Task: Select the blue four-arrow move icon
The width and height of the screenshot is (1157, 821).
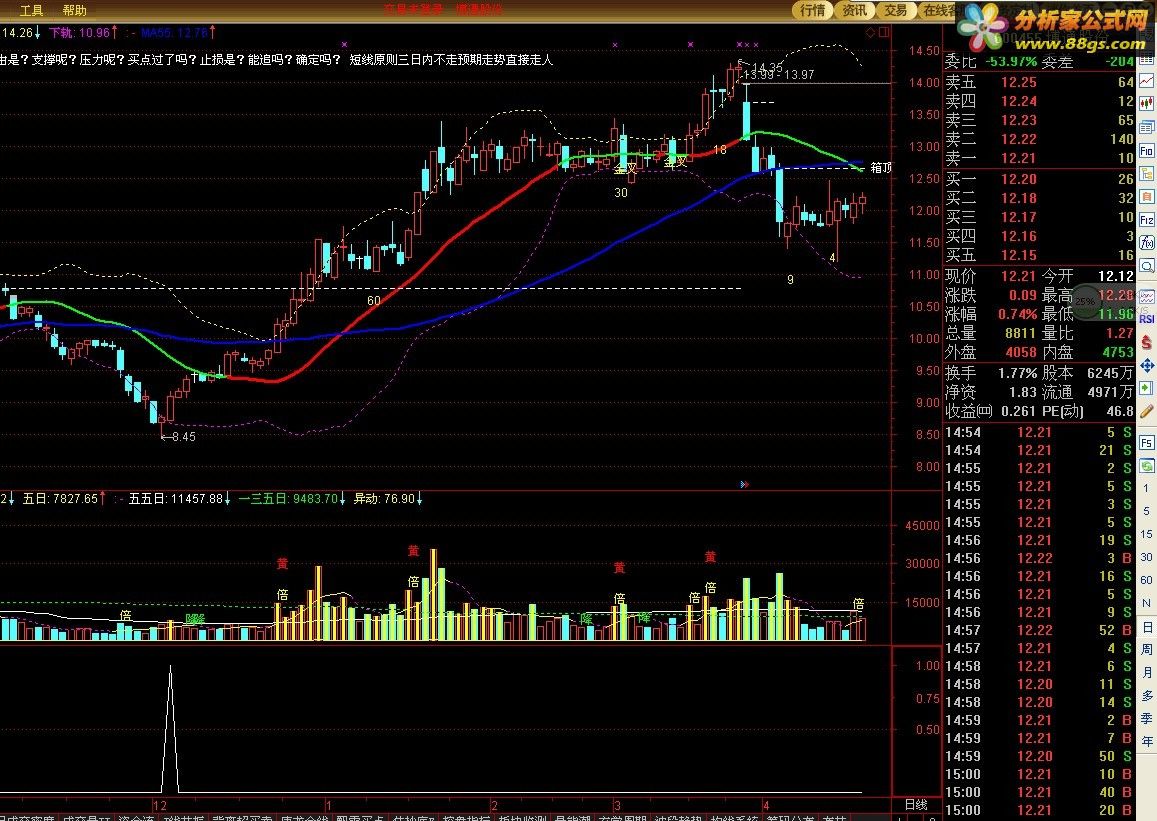Action: 1147,365
